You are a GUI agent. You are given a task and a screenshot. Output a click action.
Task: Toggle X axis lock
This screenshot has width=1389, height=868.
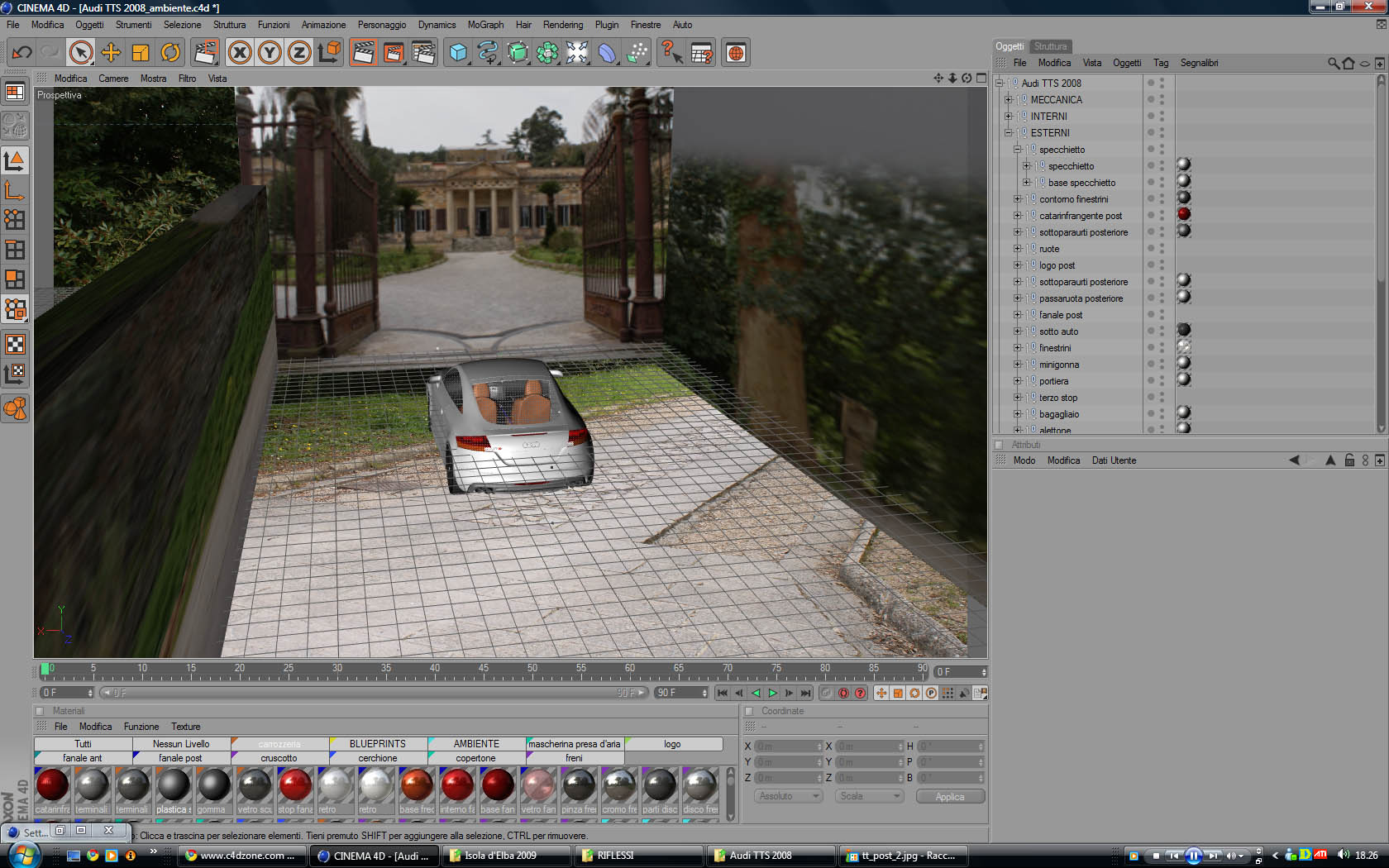pyautogui.click(x=240, y=53)
